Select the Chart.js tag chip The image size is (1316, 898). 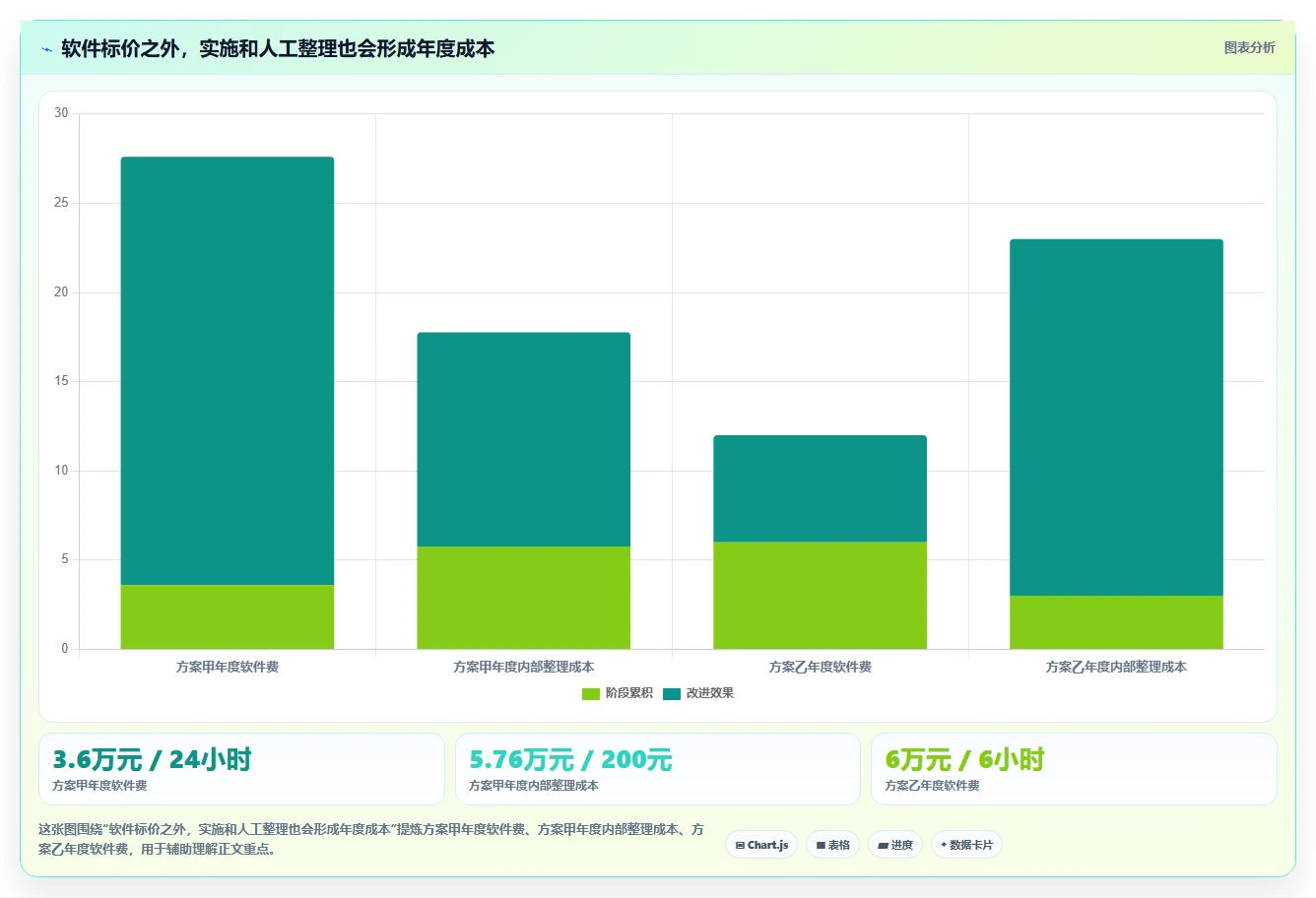point(761,845)
